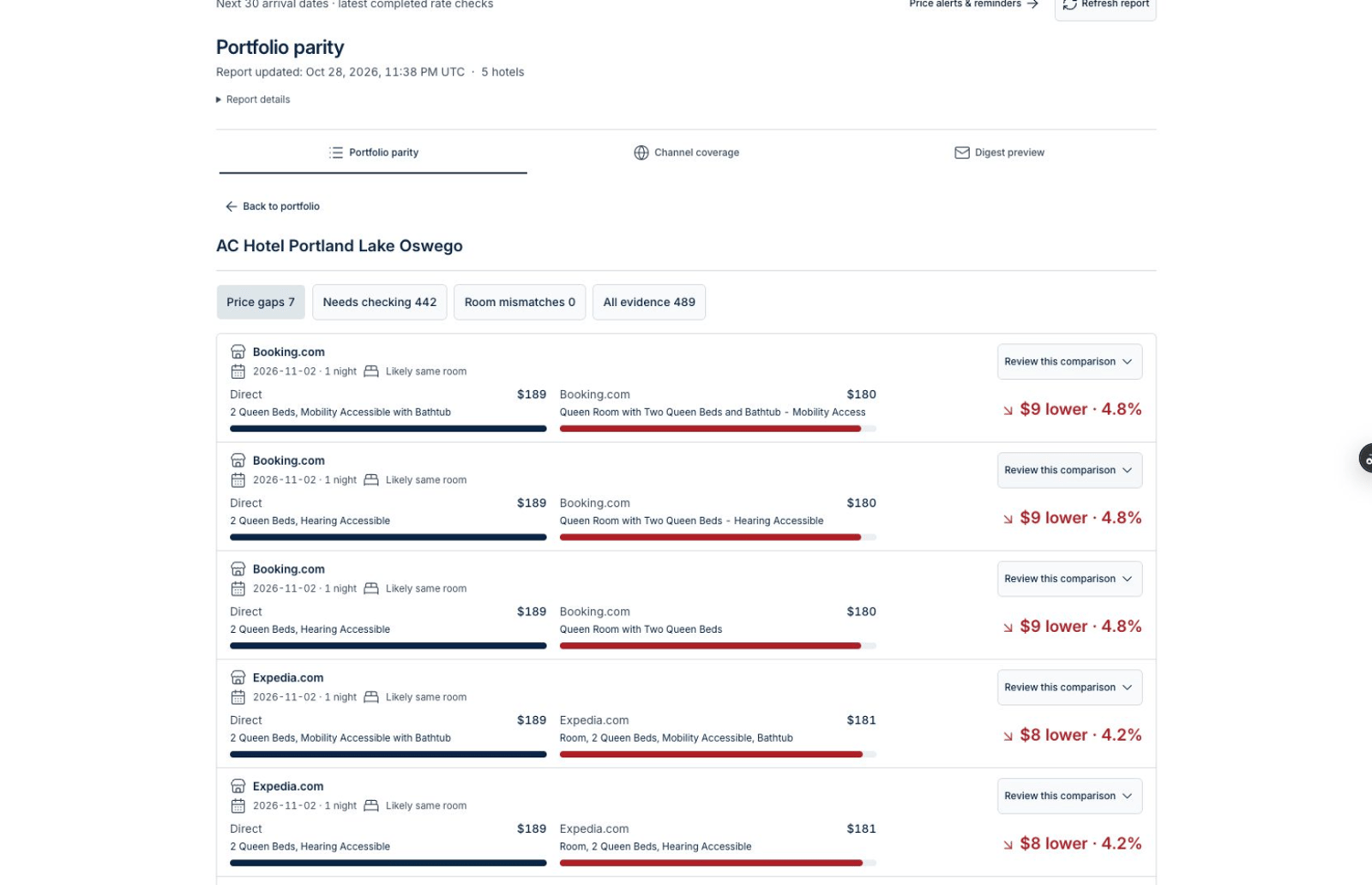Open Review this comparison for the Booking.com row with no accessibility label
1372x885 pixels.
1069,579
